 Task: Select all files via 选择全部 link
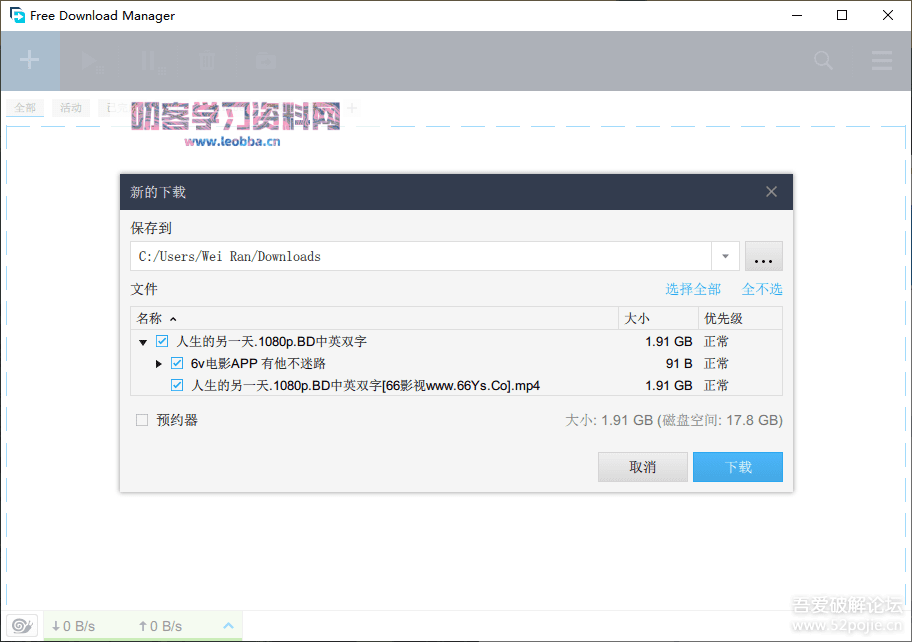click(693, 288)
